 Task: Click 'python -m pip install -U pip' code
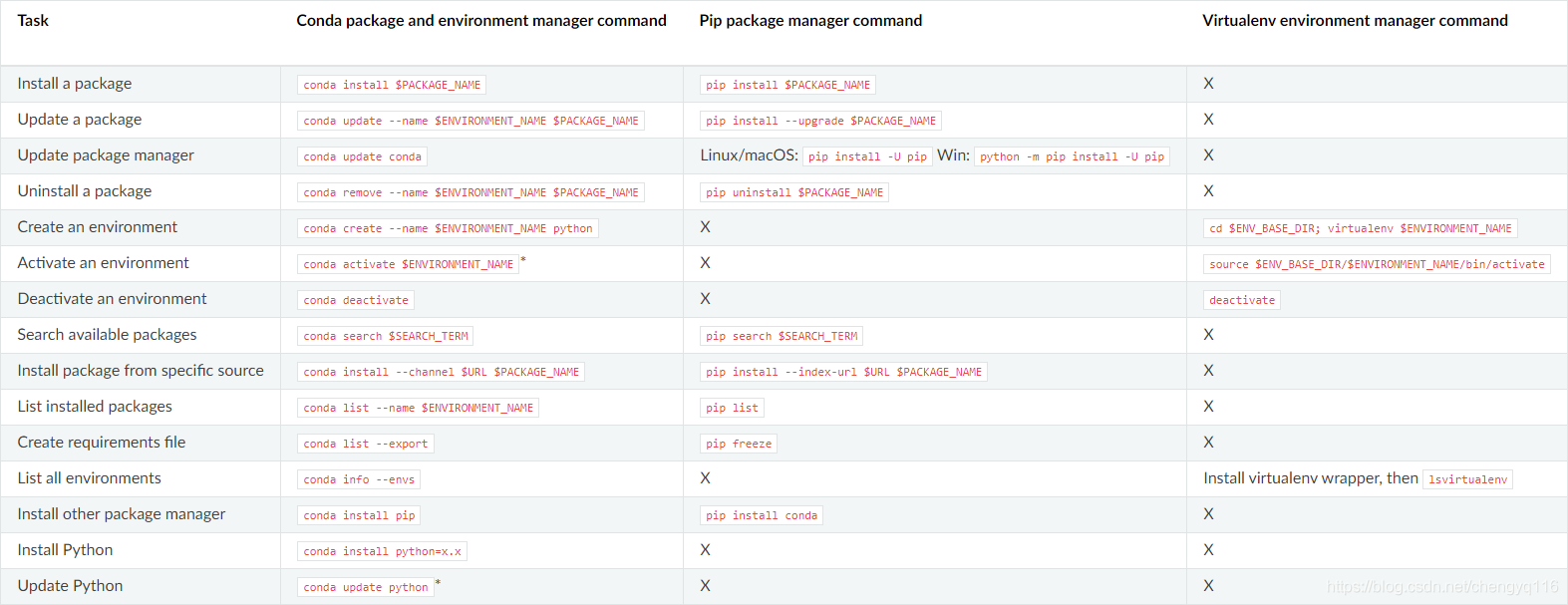tap(1073, 156)
